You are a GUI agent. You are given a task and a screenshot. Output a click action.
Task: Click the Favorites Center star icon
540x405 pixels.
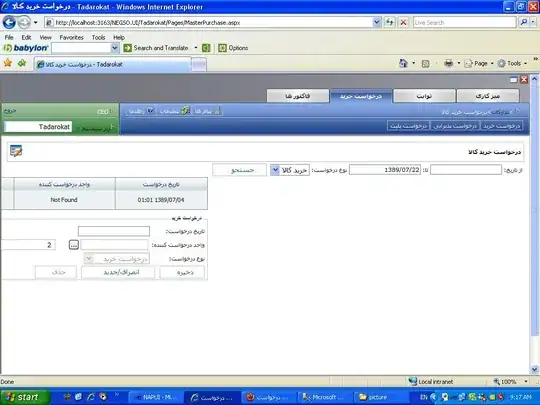point(8,63)
